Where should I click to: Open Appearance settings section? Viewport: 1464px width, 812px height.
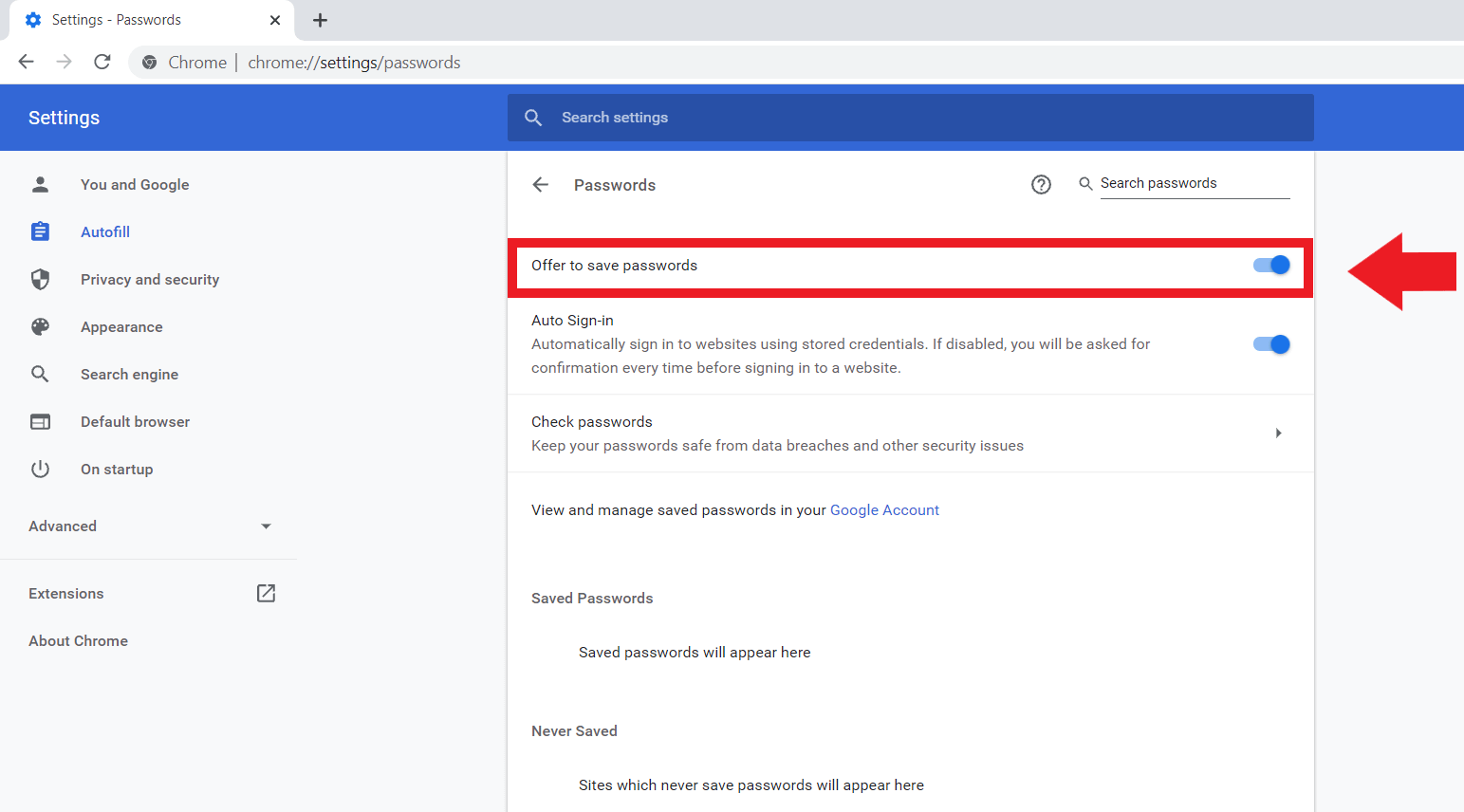(x=121, y=327)
